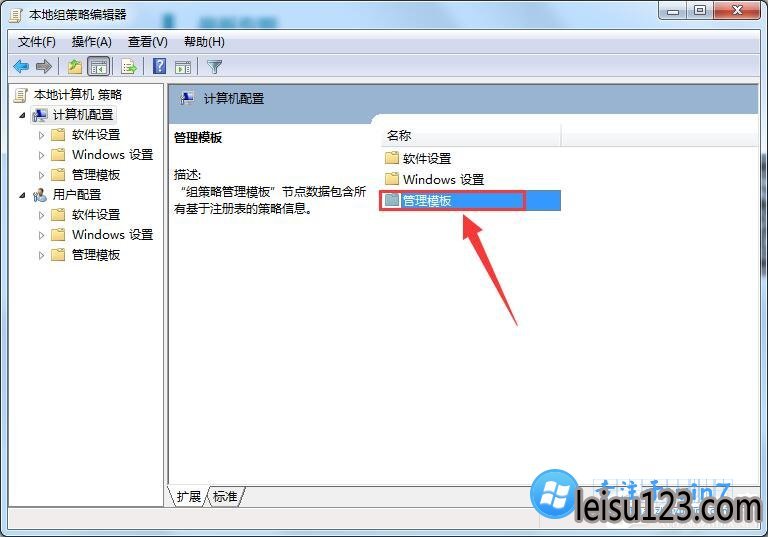Collapse the 用户配置 tree node
Viewport: 768px width, 537px height.
[22, 195]
